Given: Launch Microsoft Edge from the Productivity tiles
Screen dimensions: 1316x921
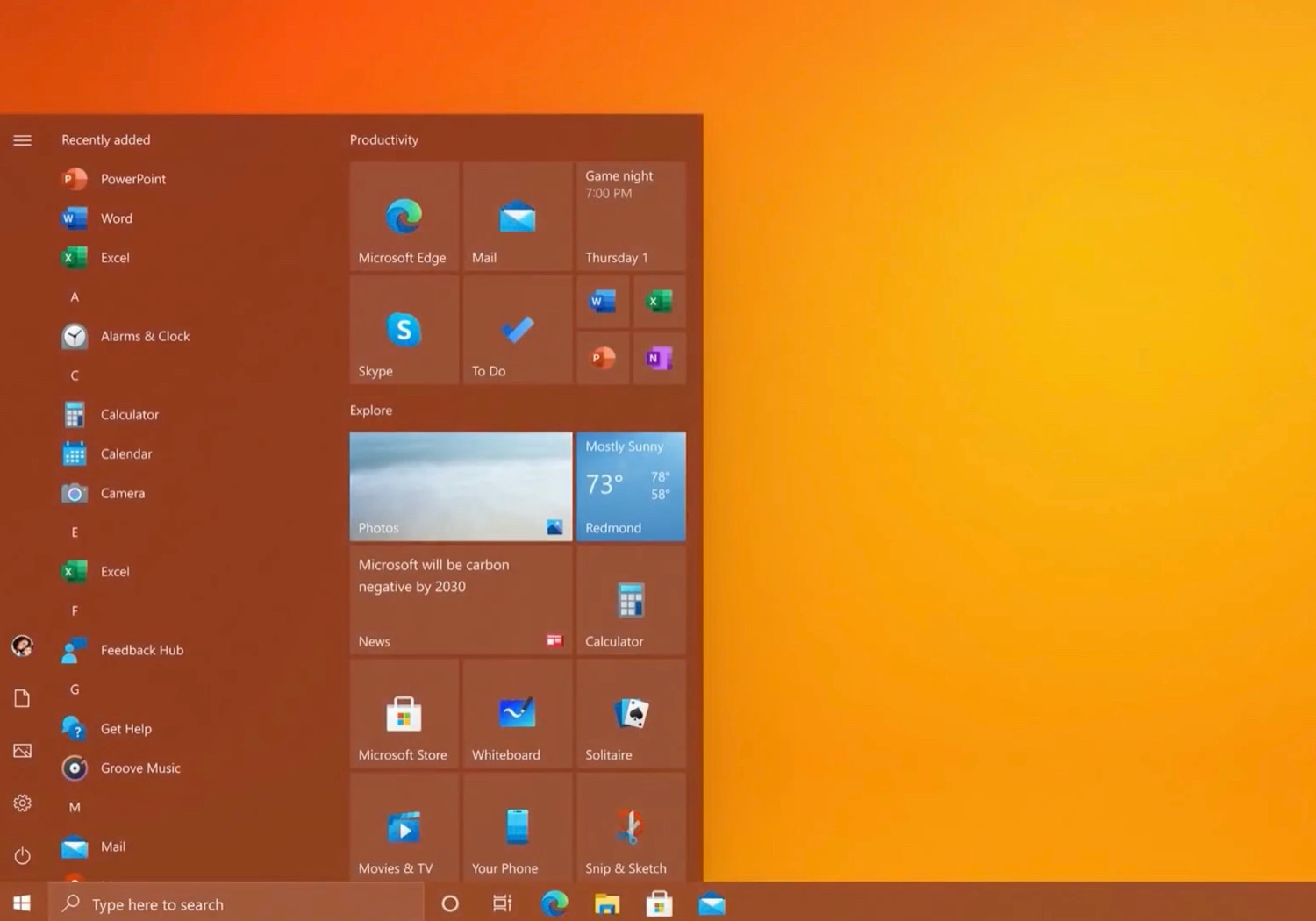Looking at the screenshot, I should 403,217.
